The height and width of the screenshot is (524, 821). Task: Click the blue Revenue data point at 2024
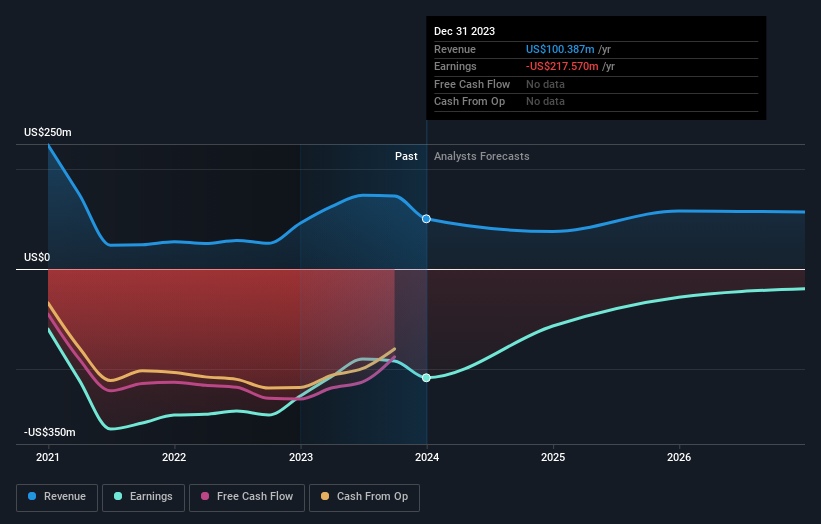point(426,219)
